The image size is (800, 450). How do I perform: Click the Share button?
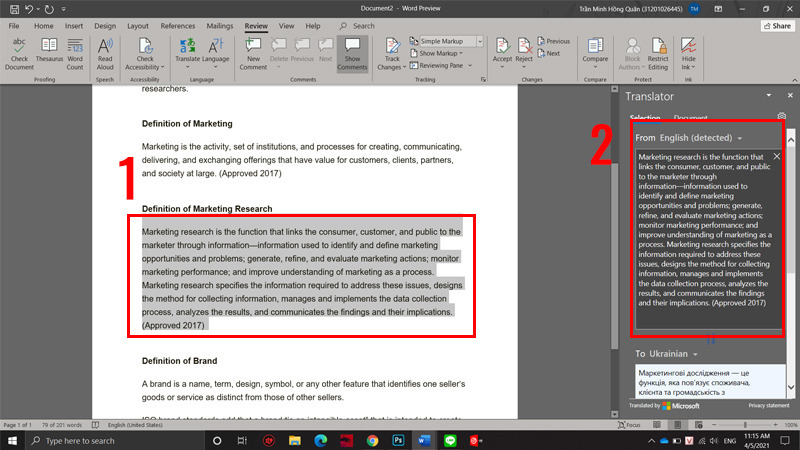tap(771, 25)
